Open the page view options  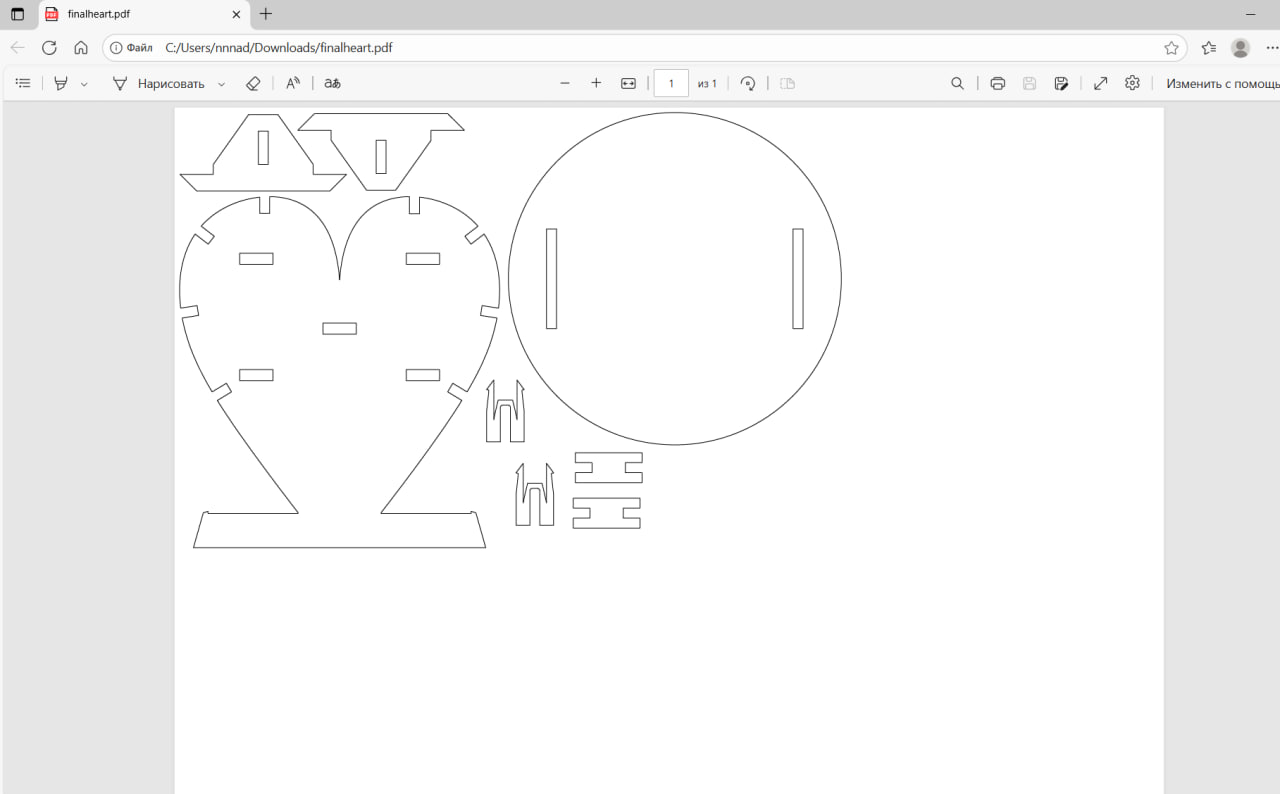(787, 83)
